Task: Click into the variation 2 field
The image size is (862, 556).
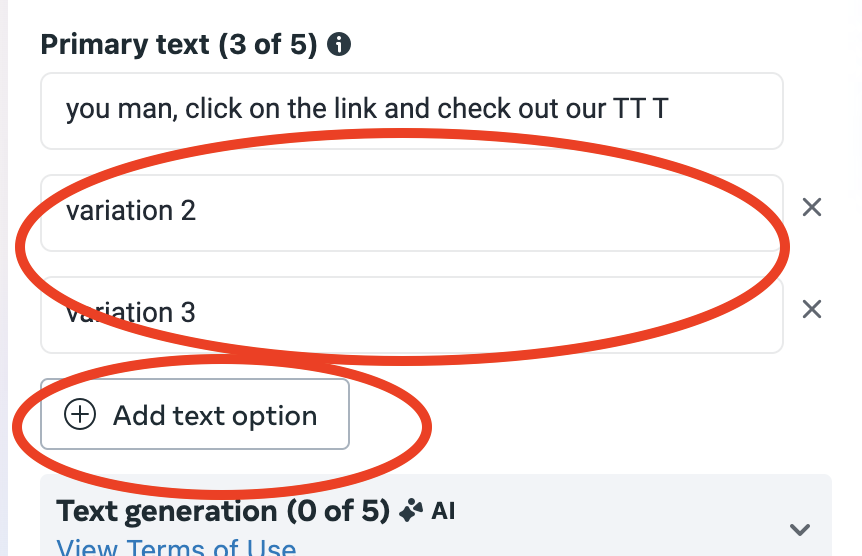Action: (411, 212)
